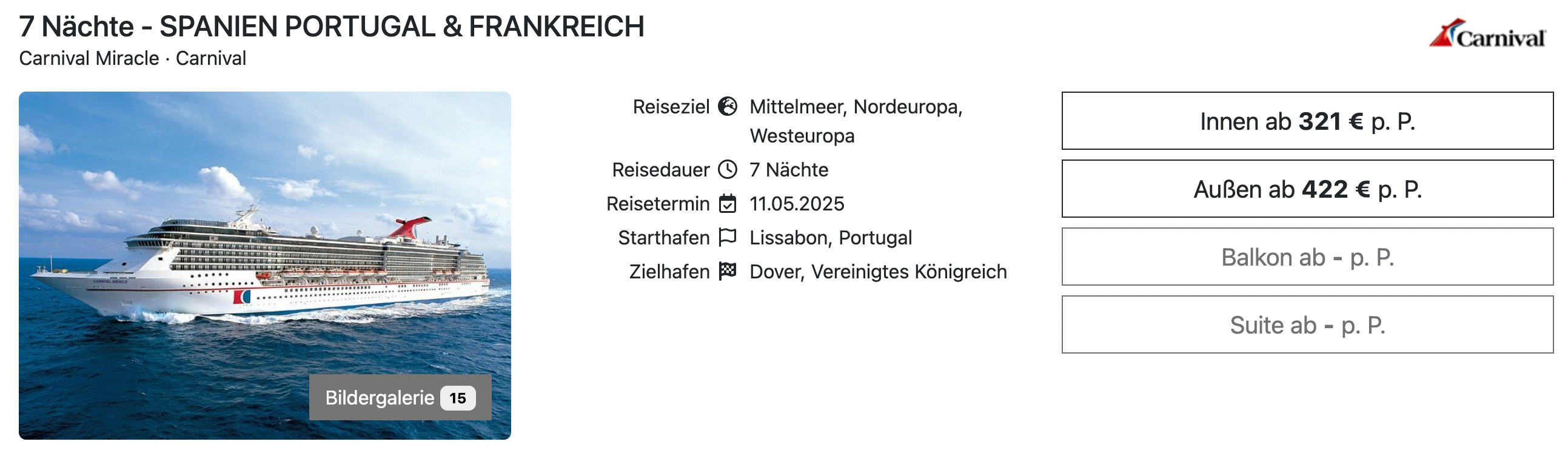The height and width of the screenshot is (450, 1568).
Task: Pick the Suite ab cabin option
Action: (x=1307, y=325)
